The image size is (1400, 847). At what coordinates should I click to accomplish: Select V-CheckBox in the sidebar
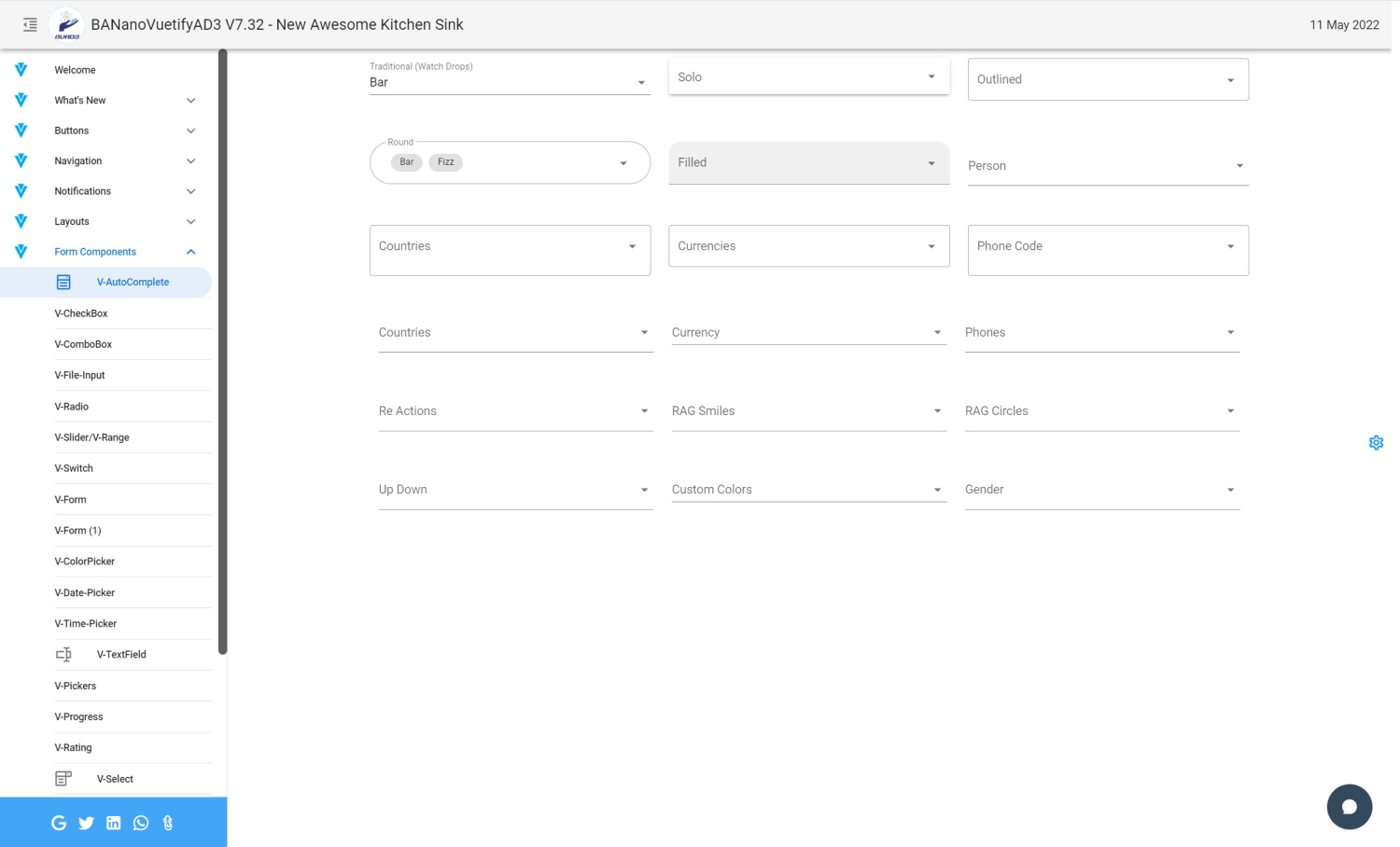(81, 313)
